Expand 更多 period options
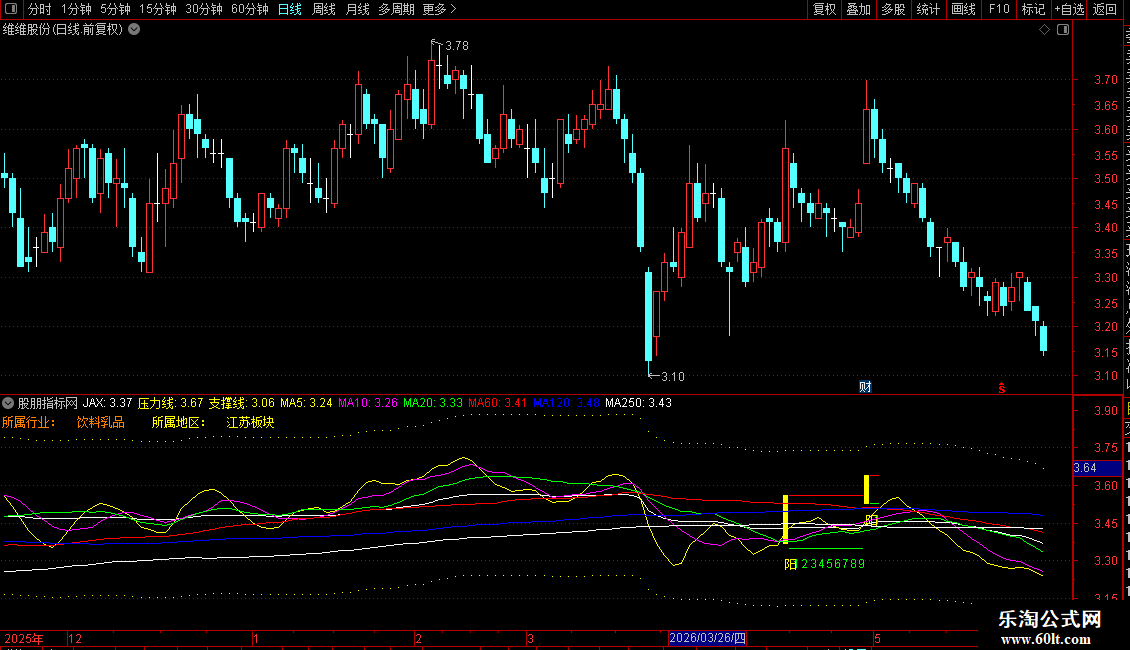 pos(439,9)
